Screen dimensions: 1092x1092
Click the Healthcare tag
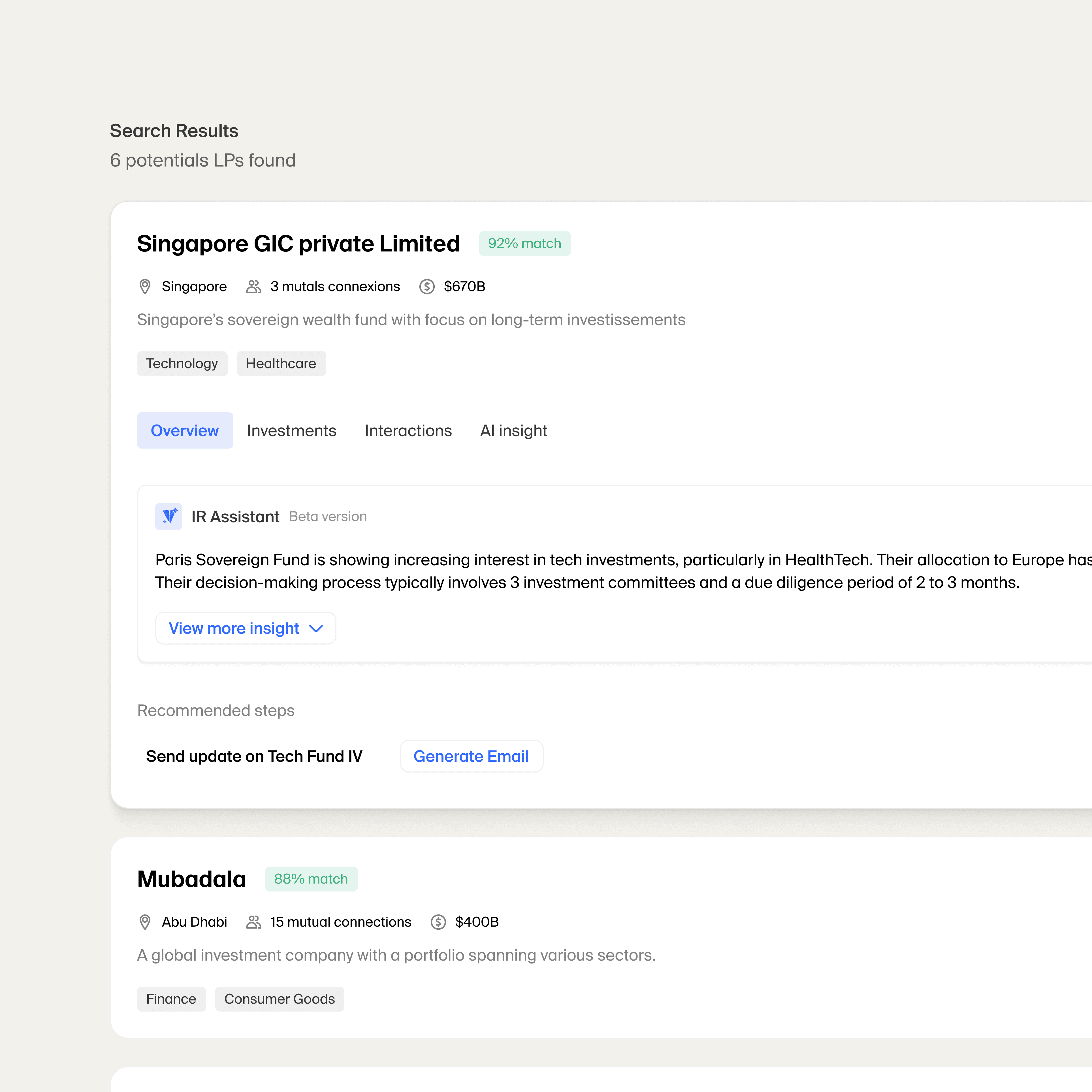click(281, 363)
